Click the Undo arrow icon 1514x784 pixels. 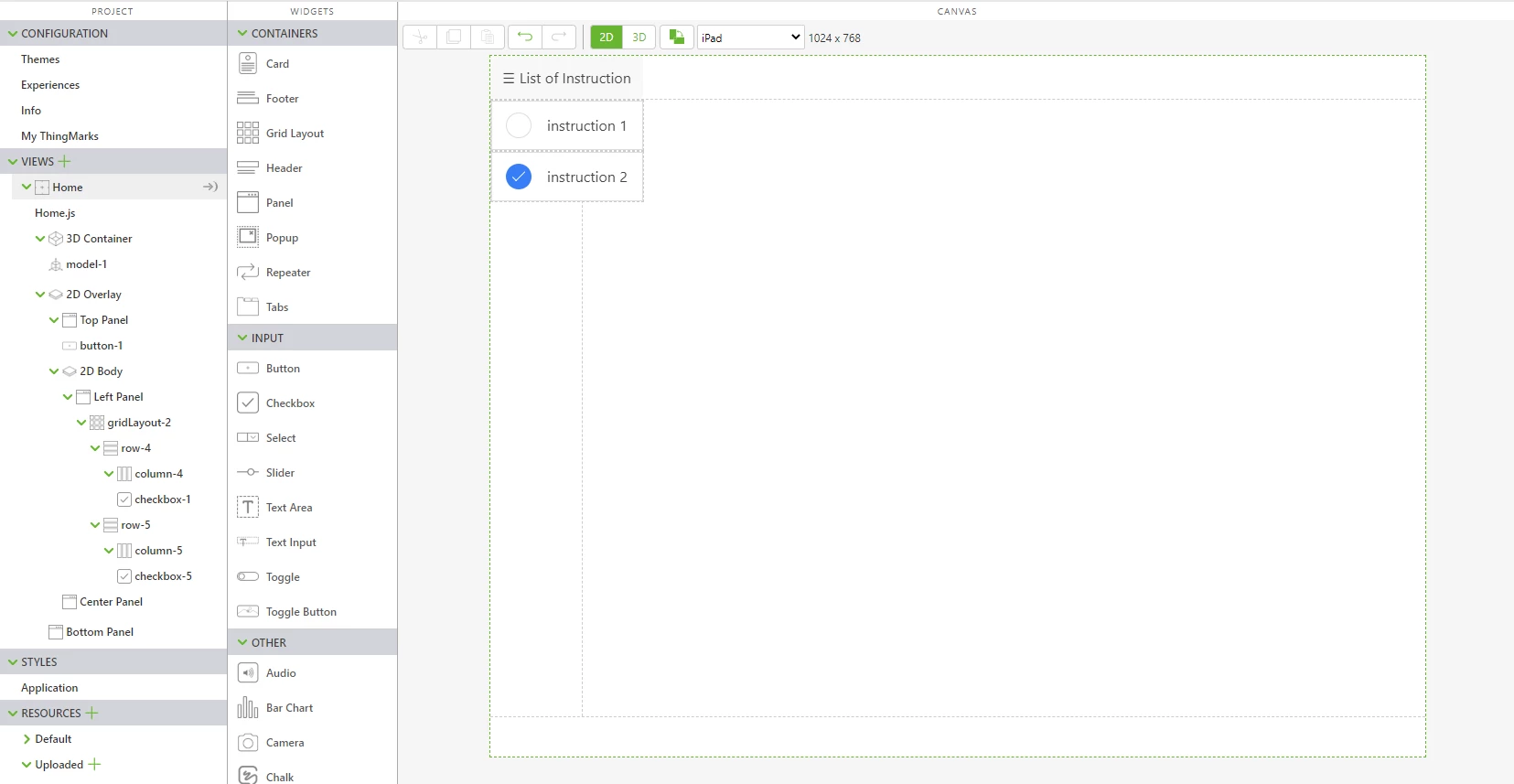[525, 38]
